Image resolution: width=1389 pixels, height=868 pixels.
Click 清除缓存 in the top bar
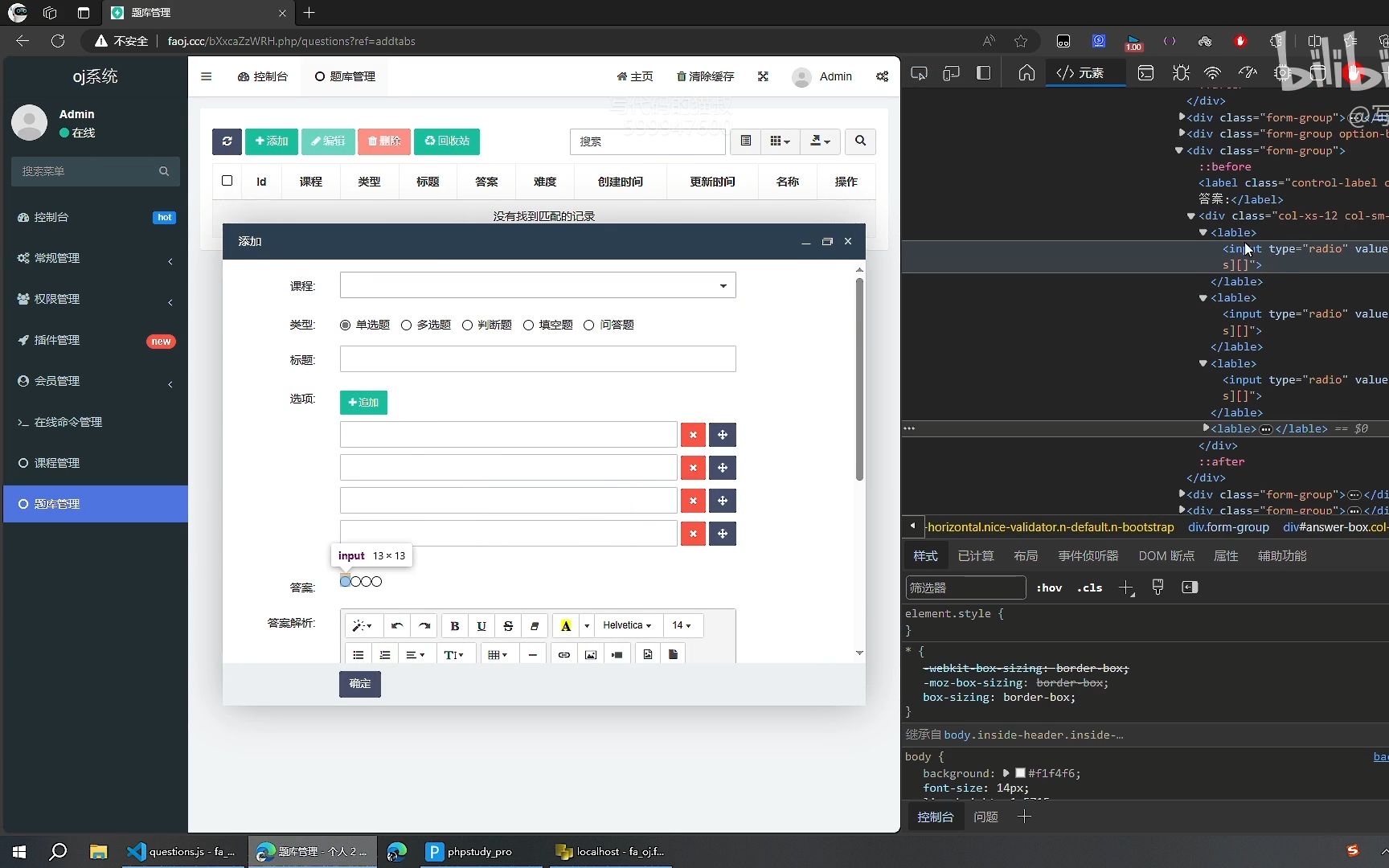click(x=705, y=76)
